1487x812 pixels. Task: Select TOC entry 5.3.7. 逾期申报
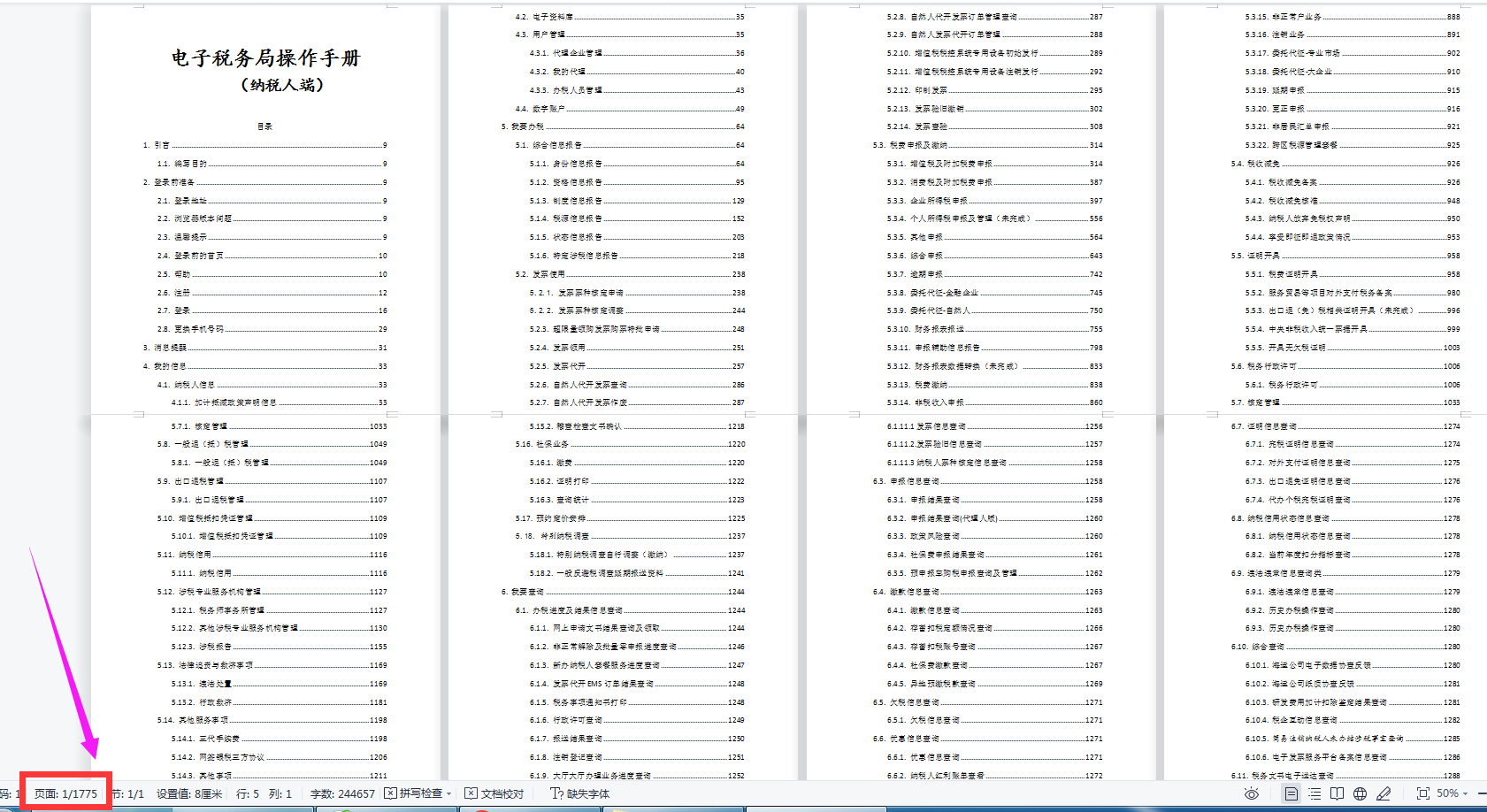[x=994, y=274]
